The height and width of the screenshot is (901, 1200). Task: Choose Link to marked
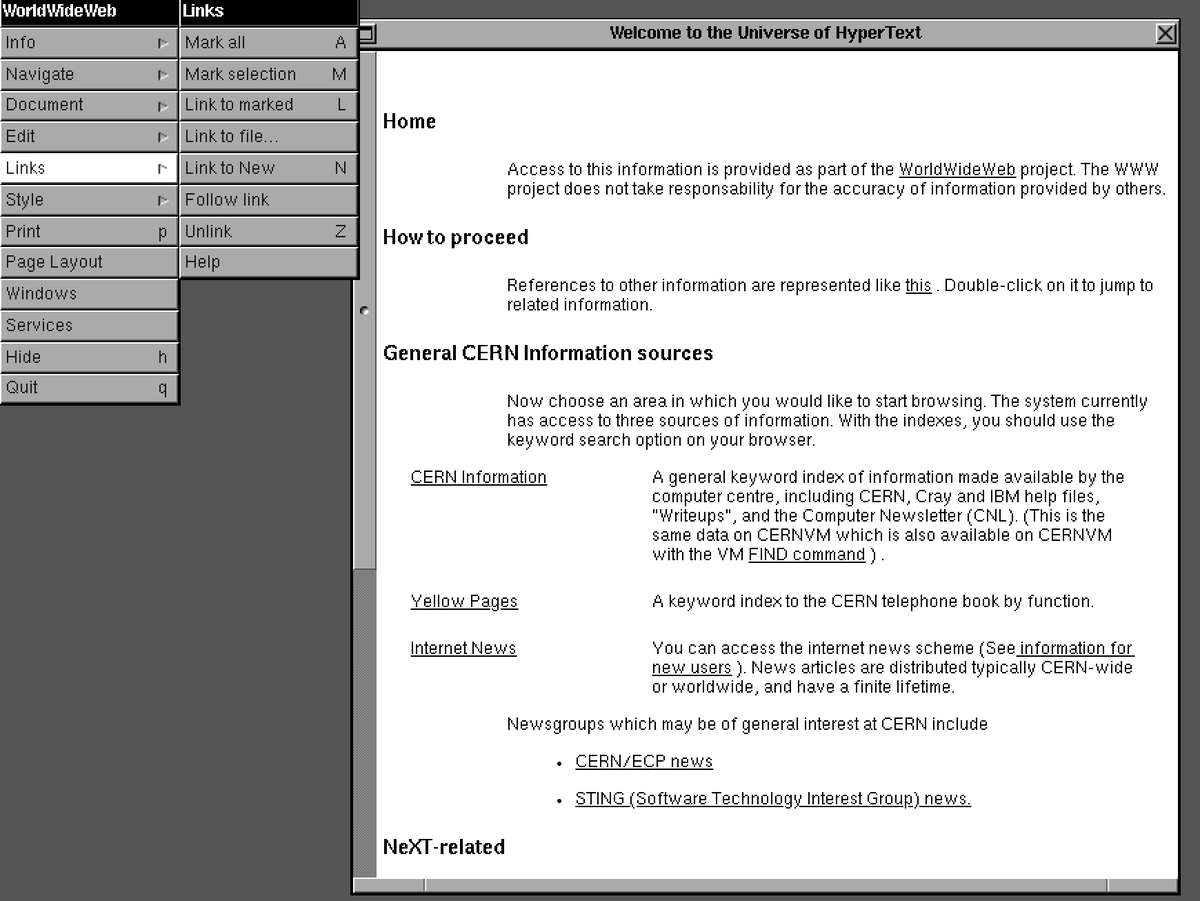269,105
